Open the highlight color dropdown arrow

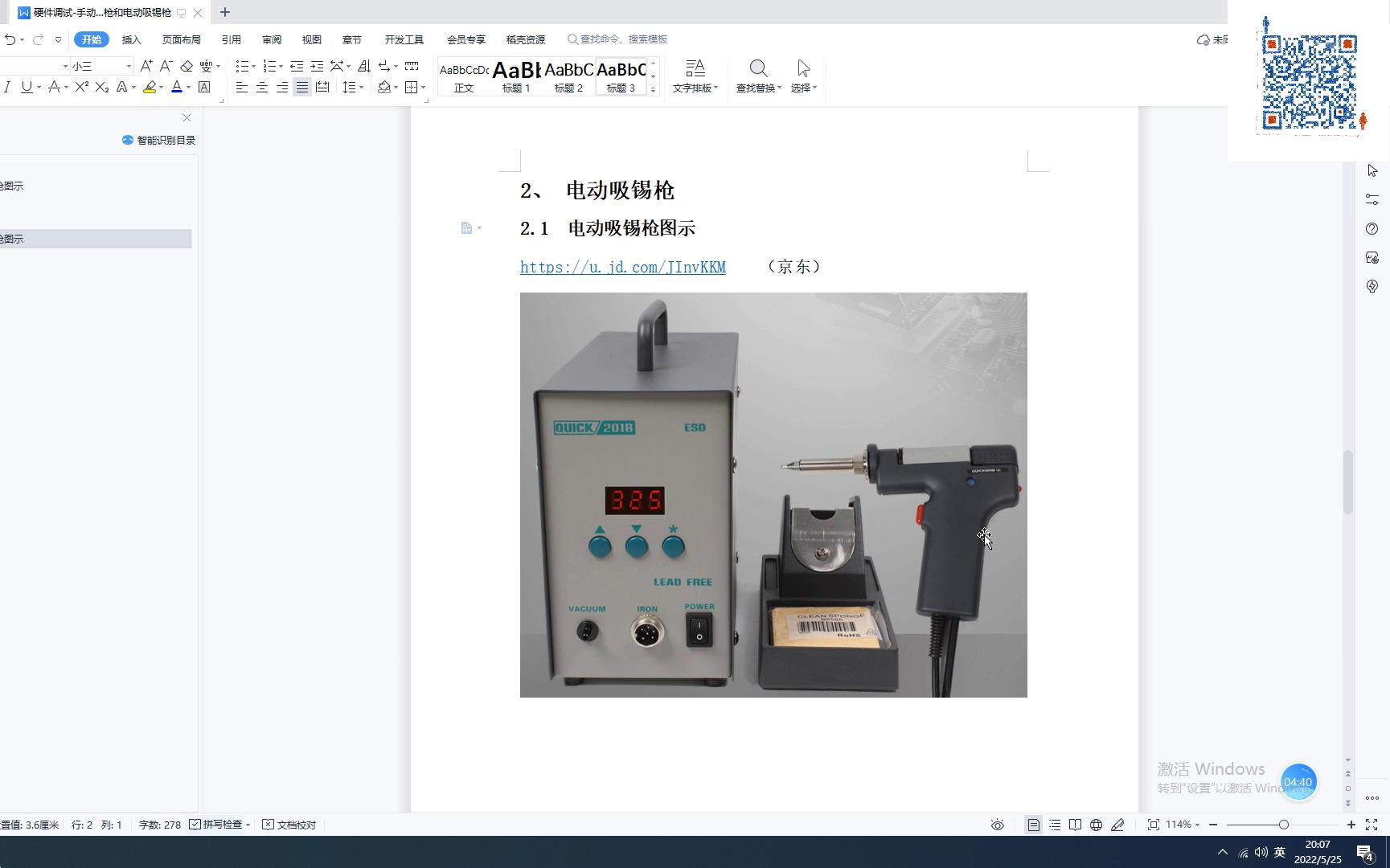[161, 88]
